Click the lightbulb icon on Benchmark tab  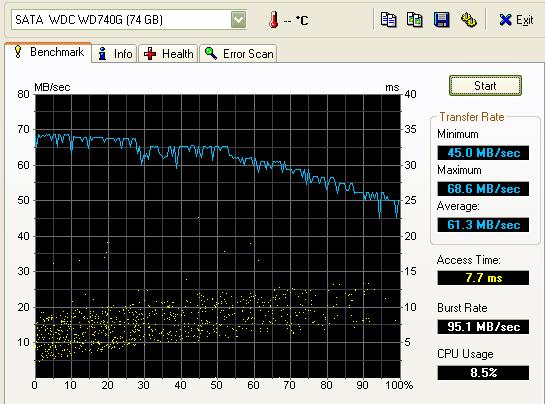coord(18,52)
